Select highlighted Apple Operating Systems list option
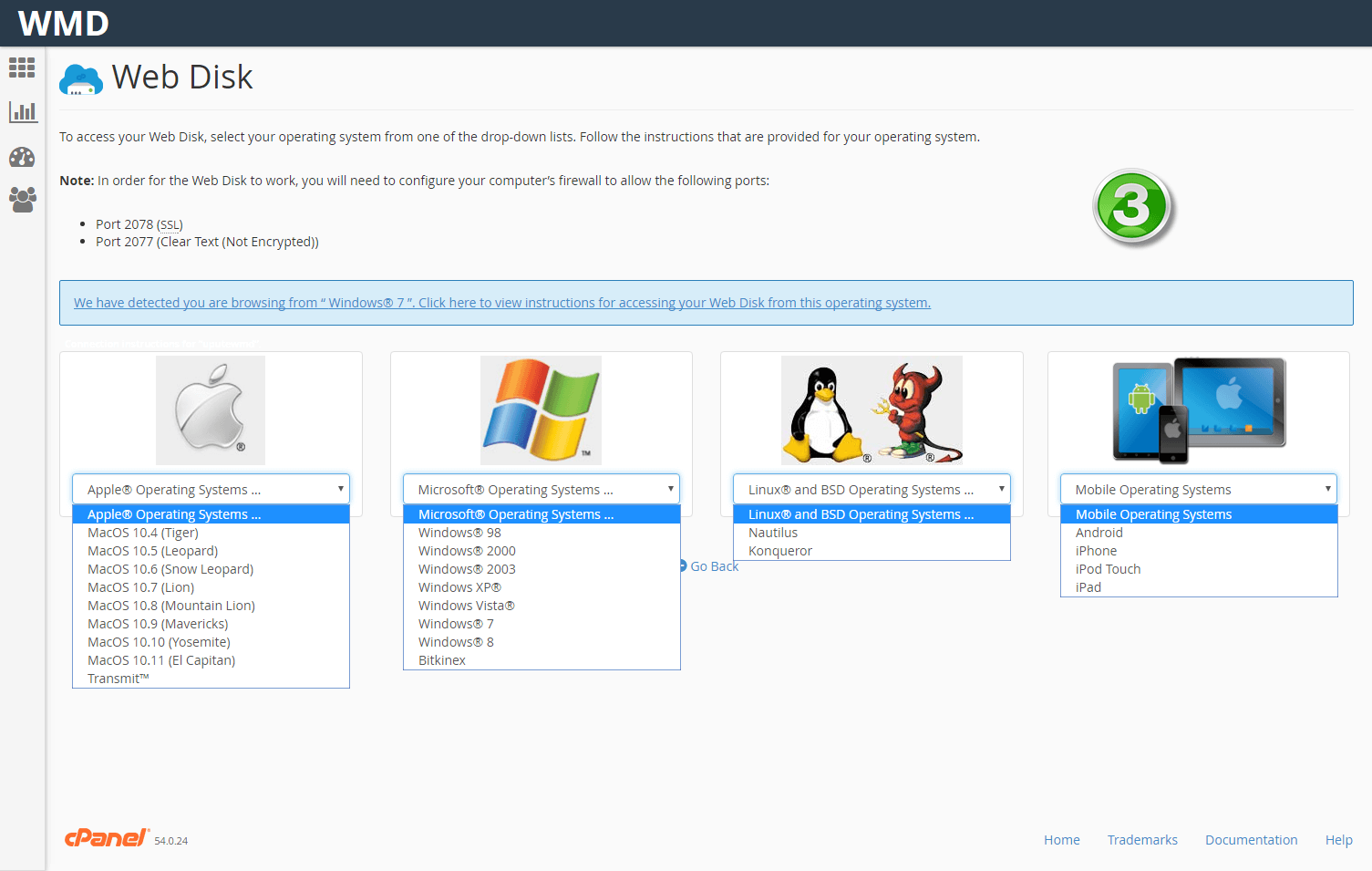The image size is (1372, 871). [x=211, y=514]
